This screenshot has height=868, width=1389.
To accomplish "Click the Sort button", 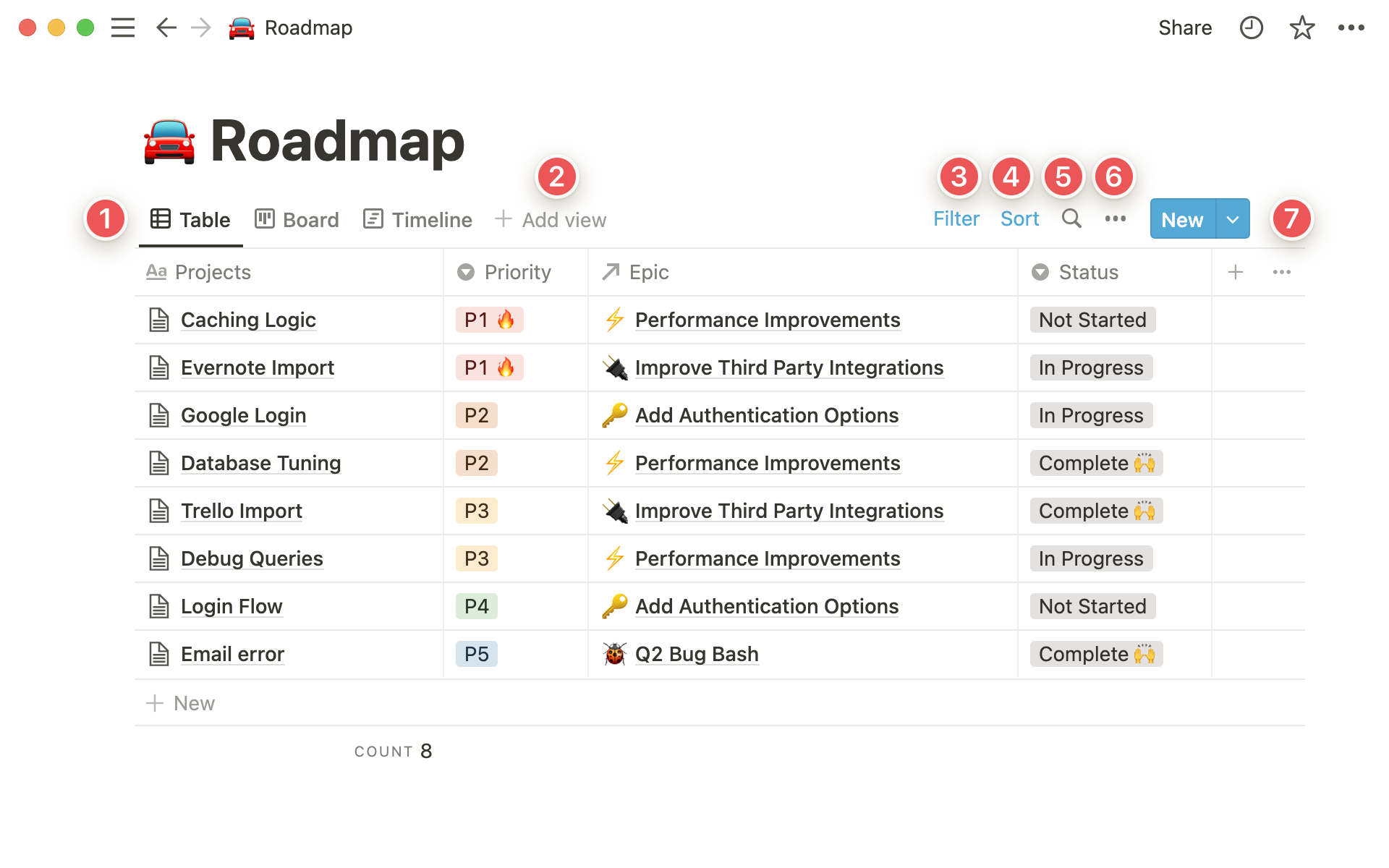I will (x=1019, y=218).
